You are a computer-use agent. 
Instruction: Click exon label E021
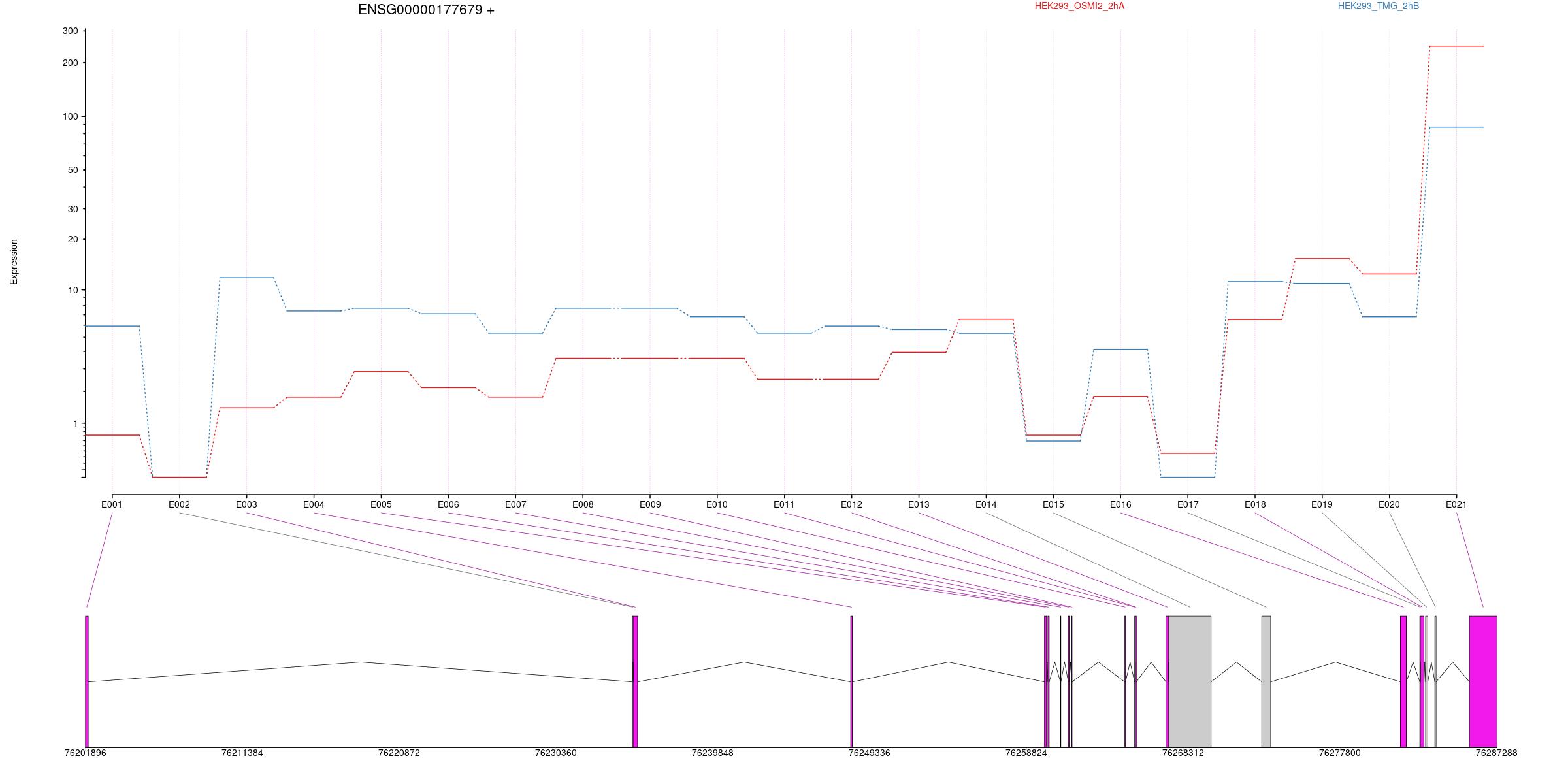(x=1456, y=504)
